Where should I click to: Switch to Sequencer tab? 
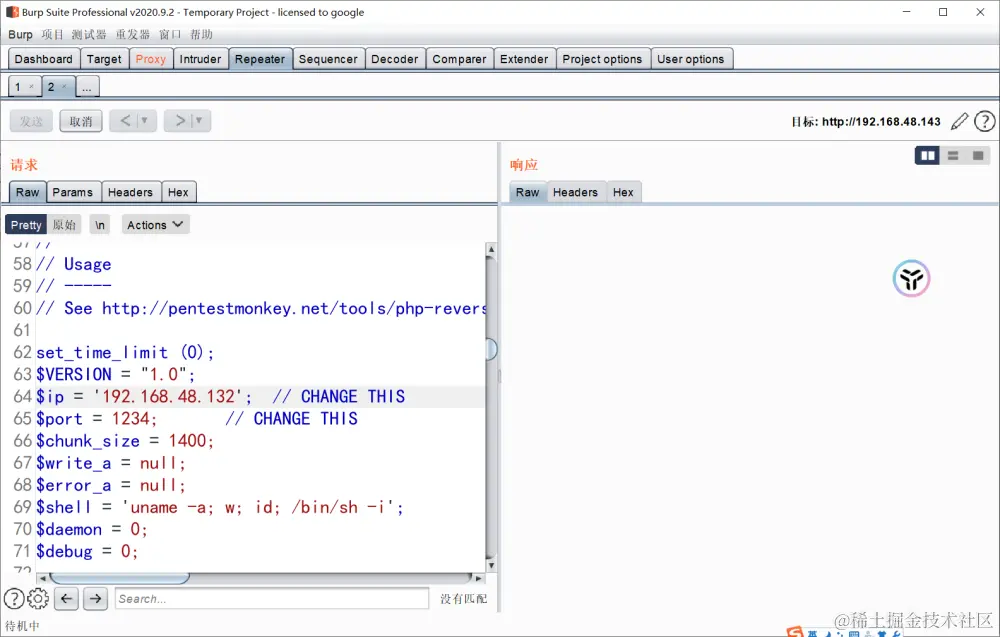click(328, 59)
